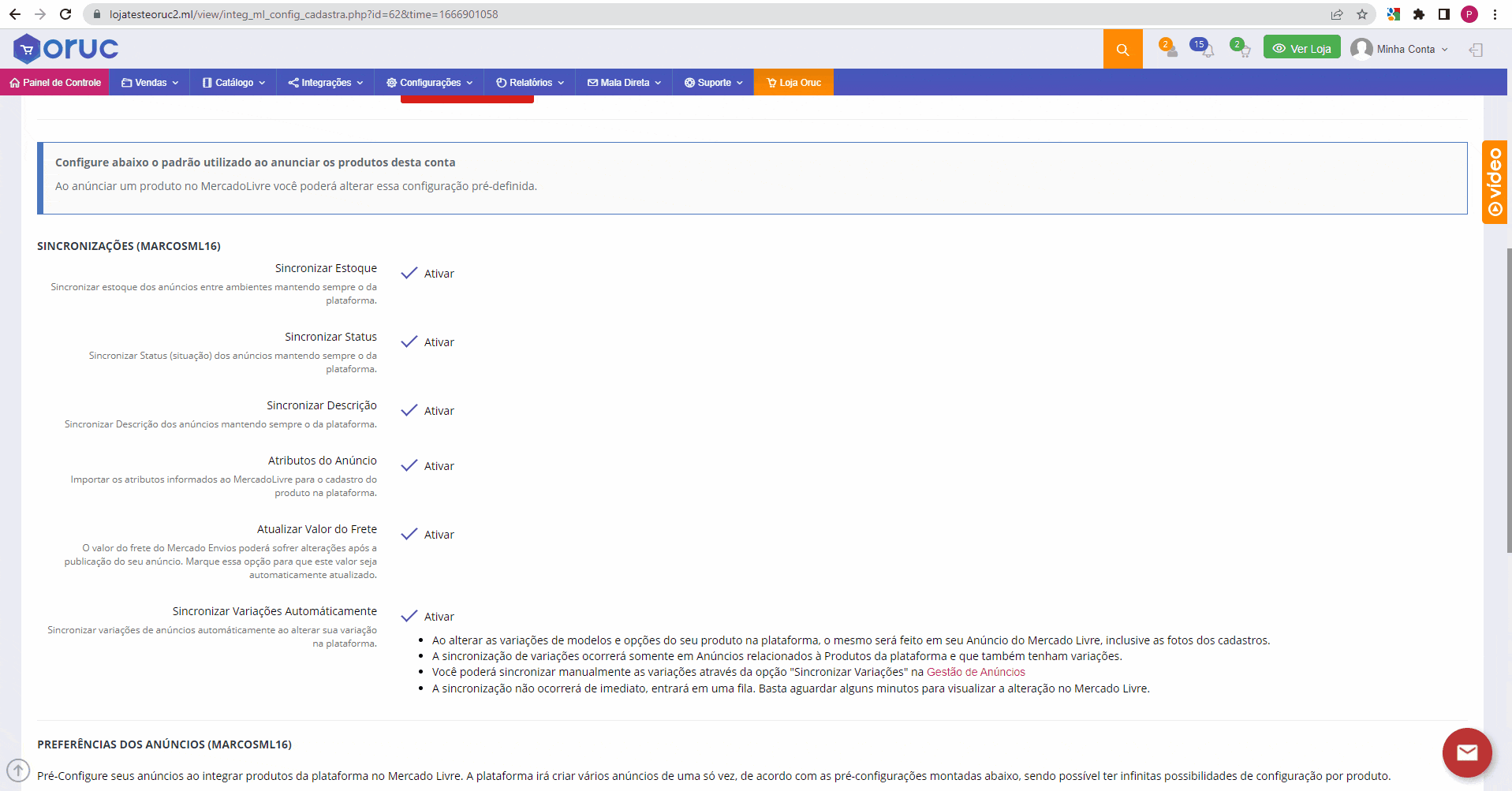Open the Chrome three-dot menu
This screenshot has height=791, width=1512.
(x=1495, y=14)
